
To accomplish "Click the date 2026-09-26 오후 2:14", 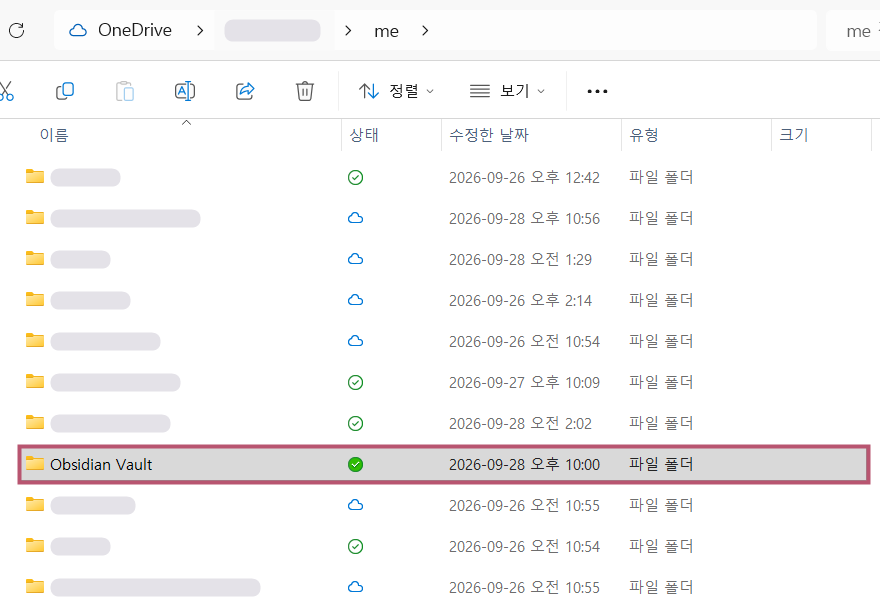I will (x=520, y=301).
